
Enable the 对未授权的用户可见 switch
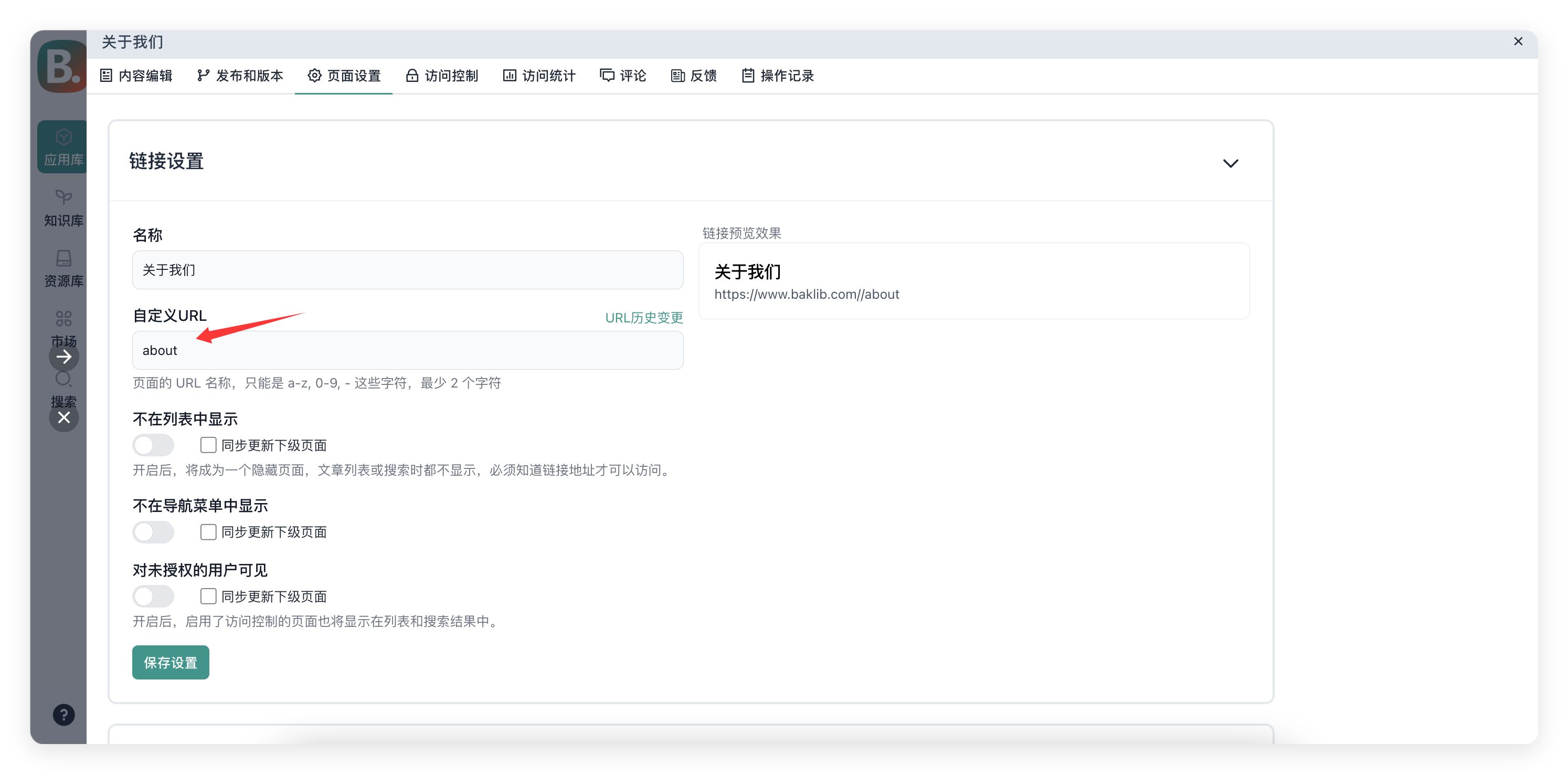(x=153, y=596)
